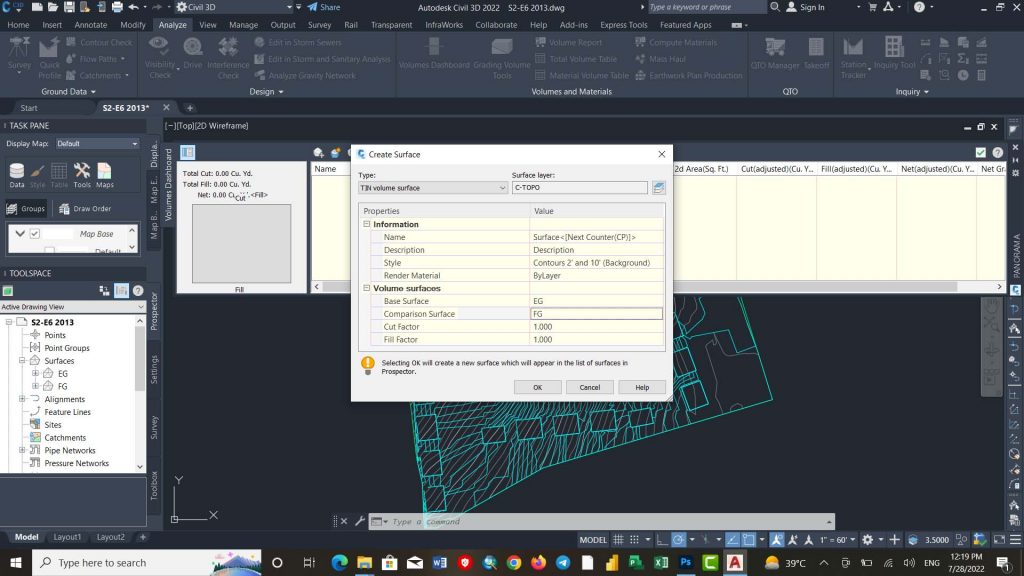Expand the FG surface node
This screenshot has height=576, width=1024.
pos(35,386)
